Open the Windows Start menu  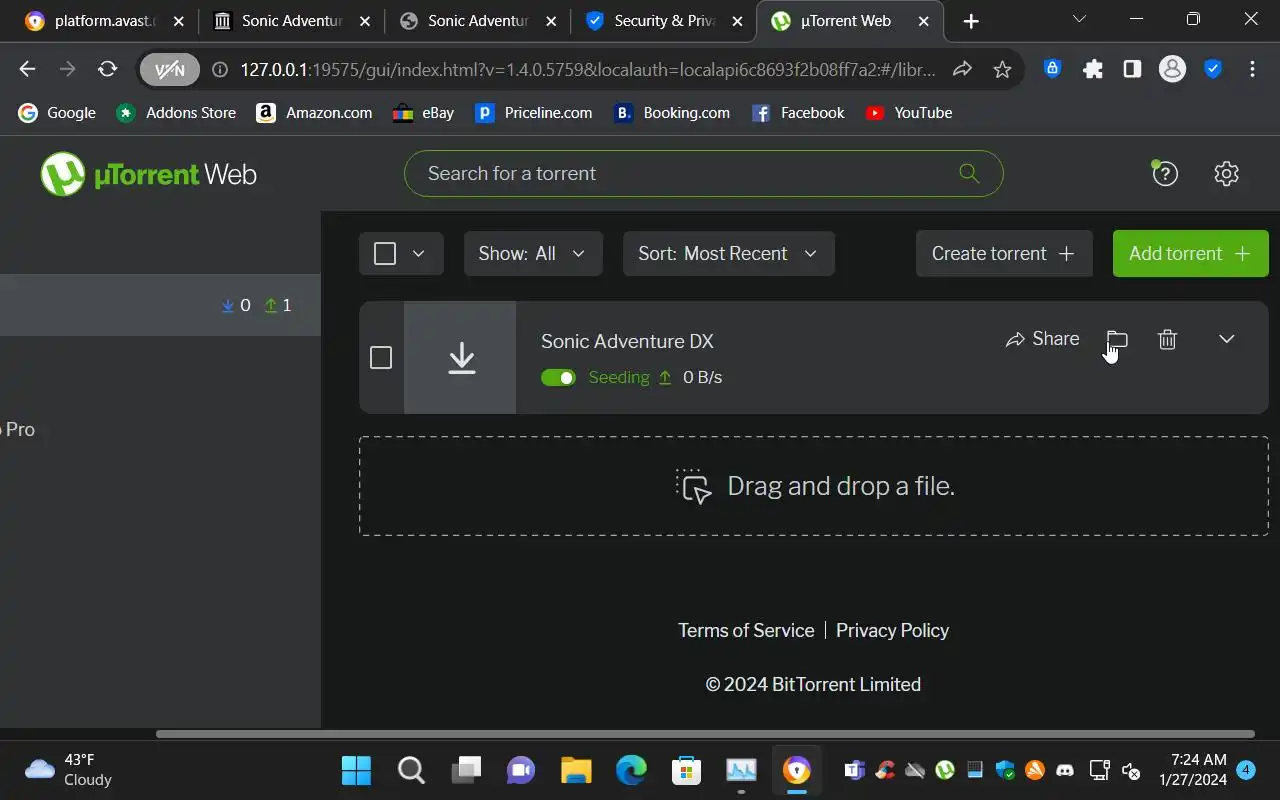coord(356,770)
